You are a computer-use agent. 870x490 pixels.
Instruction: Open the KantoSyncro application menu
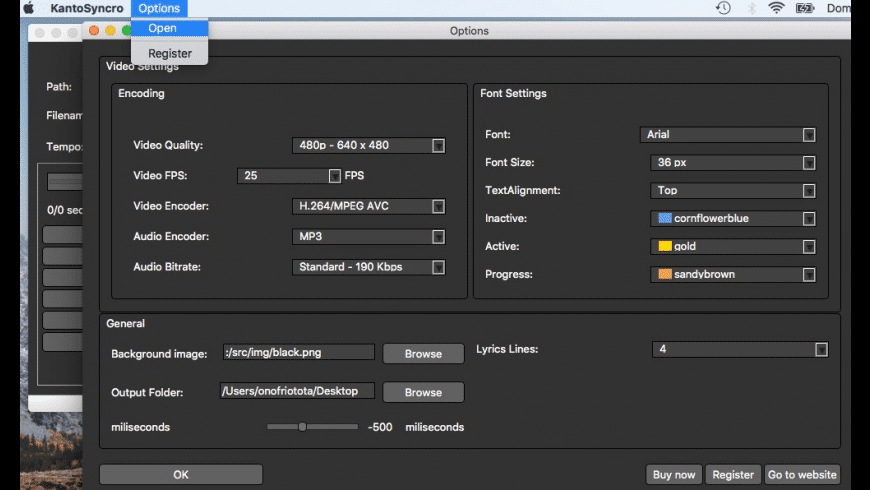87,8
